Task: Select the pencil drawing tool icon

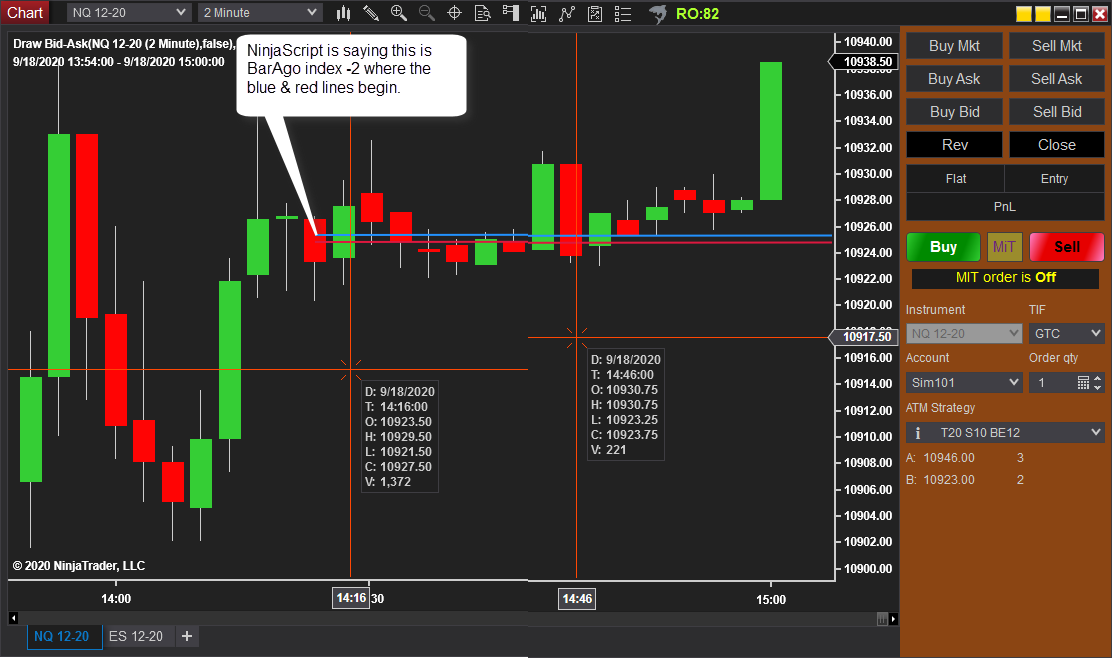Action: [372, 13]
